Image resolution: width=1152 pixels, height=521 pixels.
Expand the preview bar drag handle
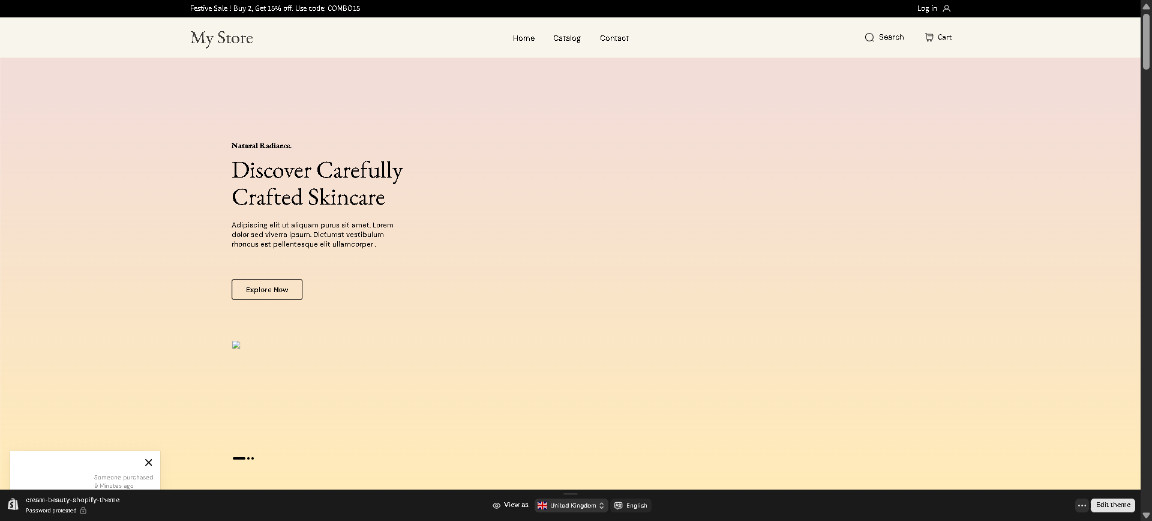click(570, 493)
